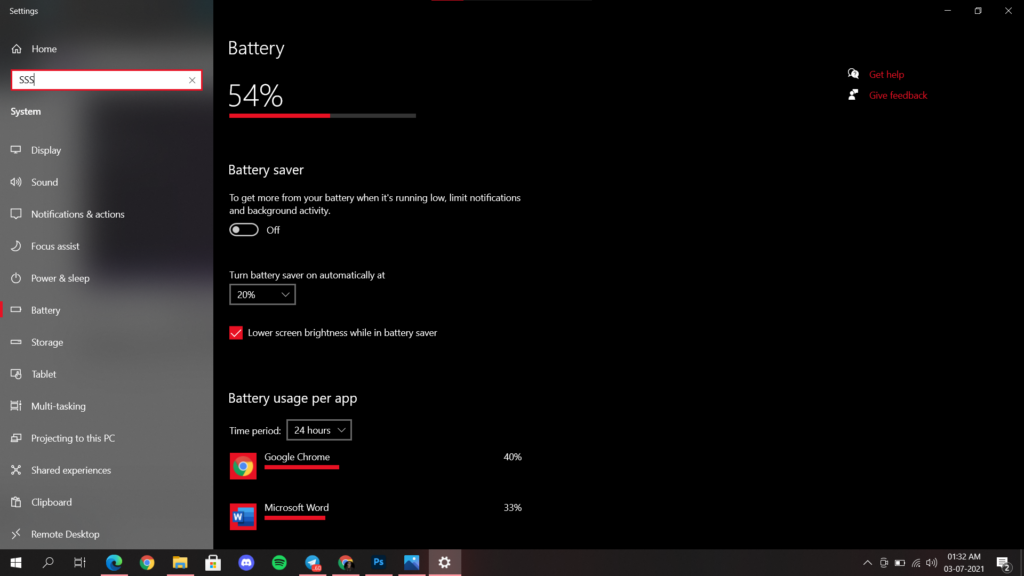This screenshot has width=1024, height=576.
Task: Click the battery charge progress bar
Action: [x=322, y=115]
